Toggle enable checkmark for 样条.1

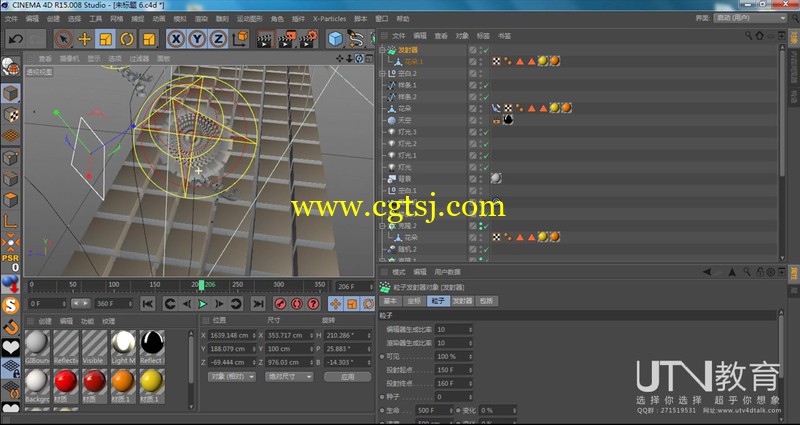tap(486, 85)
